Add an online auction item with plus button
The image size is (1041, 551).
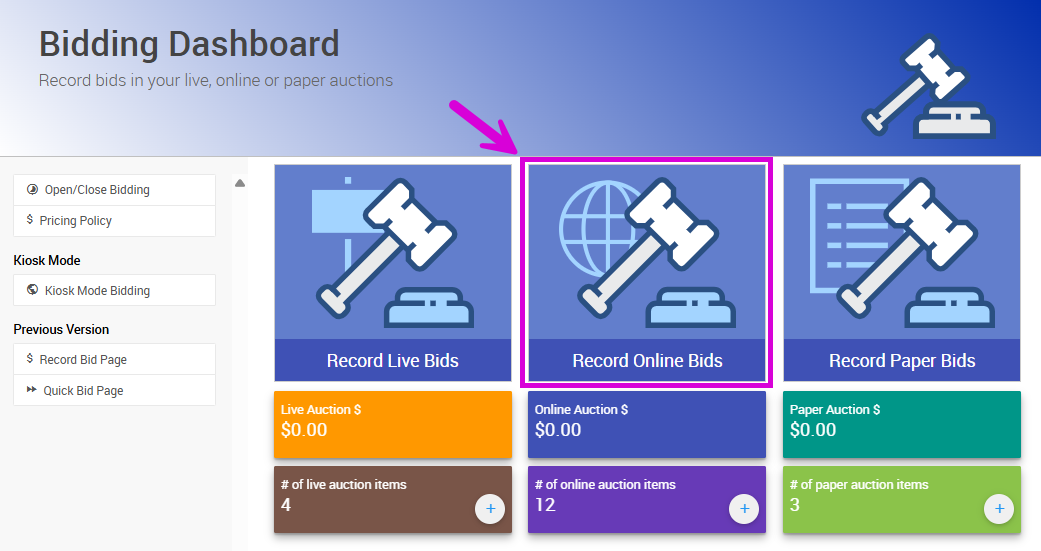pos(744,509)
